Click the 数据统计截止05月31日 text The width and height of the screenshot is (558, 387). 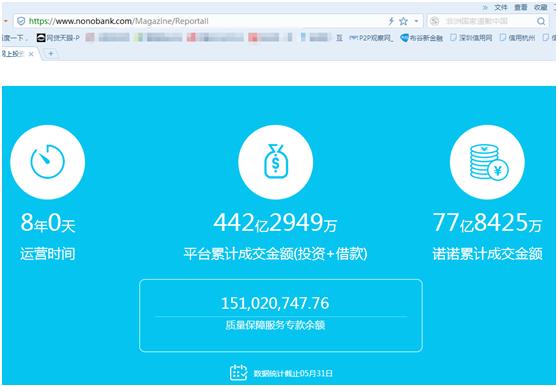(x=293, y=373)
